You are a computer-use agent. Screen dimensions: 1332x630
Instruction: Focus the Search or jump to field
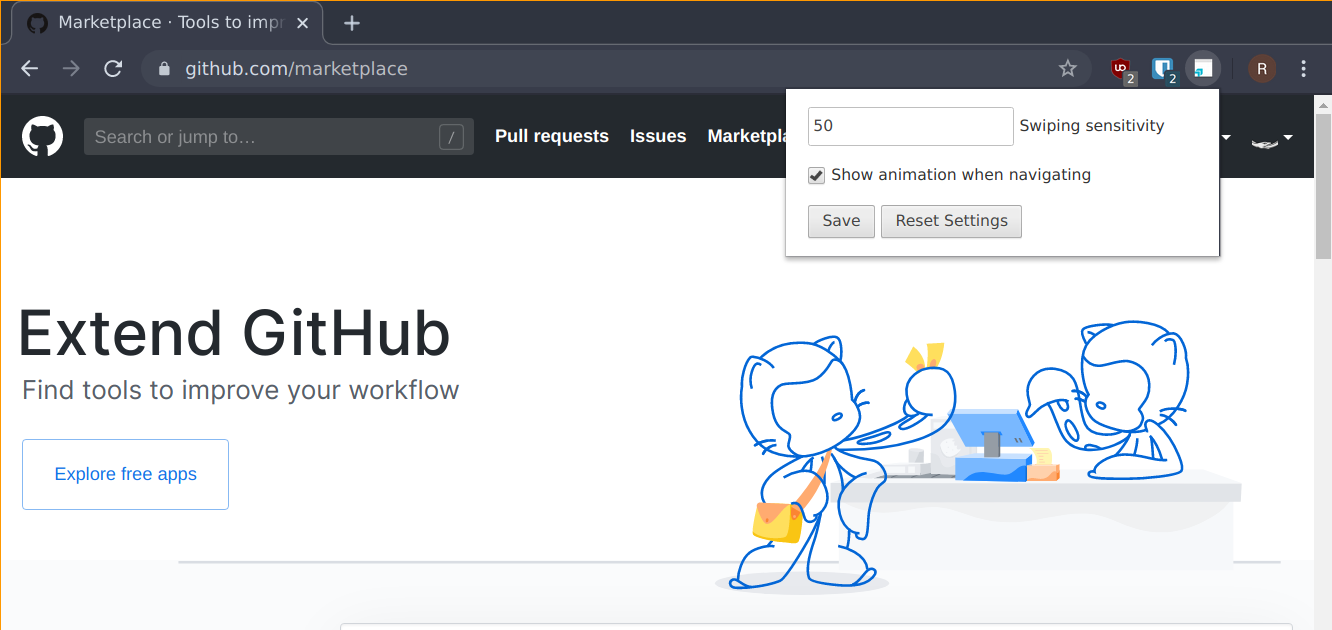[x=278, y=137]
